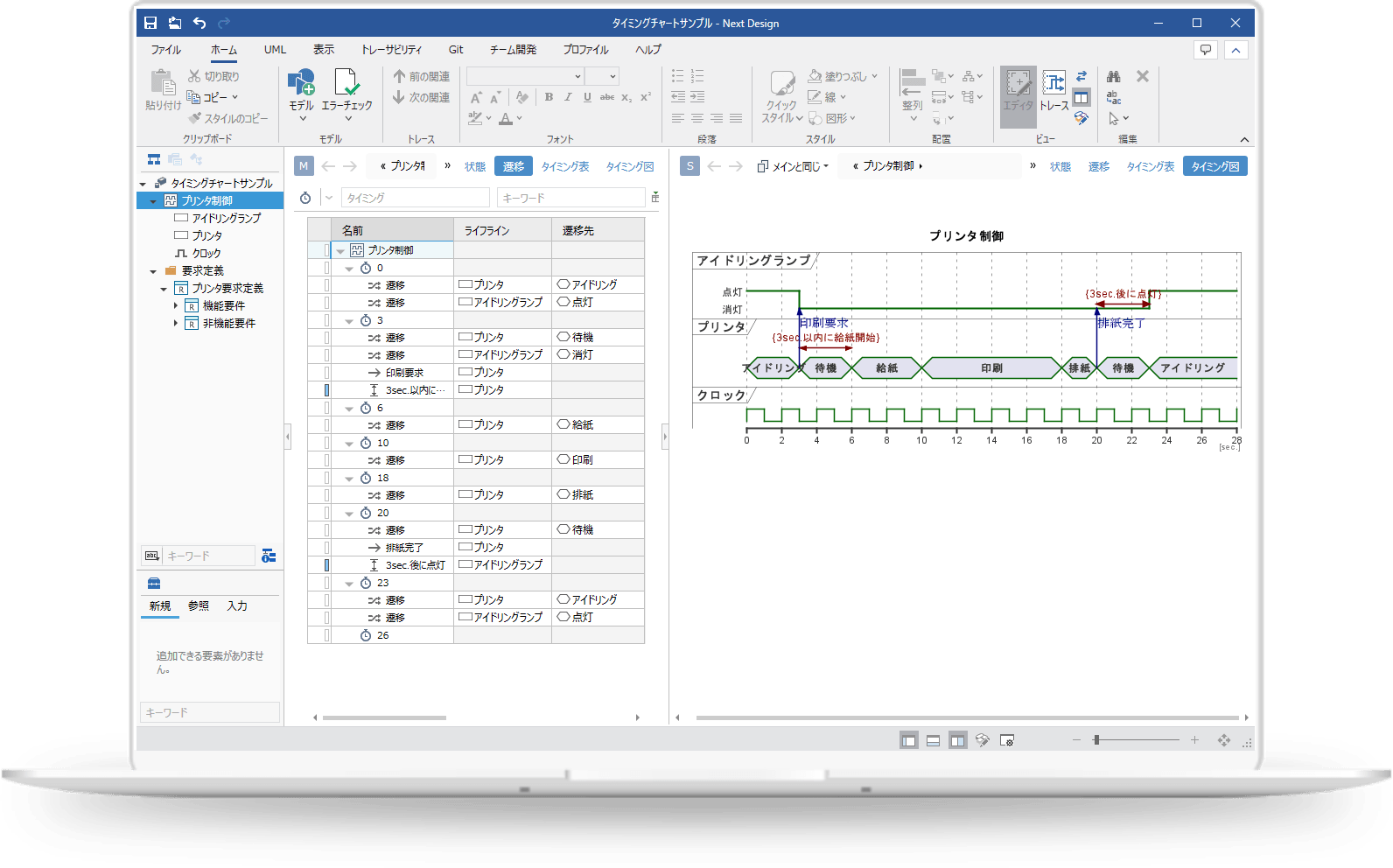Viewport: 1393px width, 868px height.
Task: Click the zoom slider handle in status bar
Action: point(1096,740)
